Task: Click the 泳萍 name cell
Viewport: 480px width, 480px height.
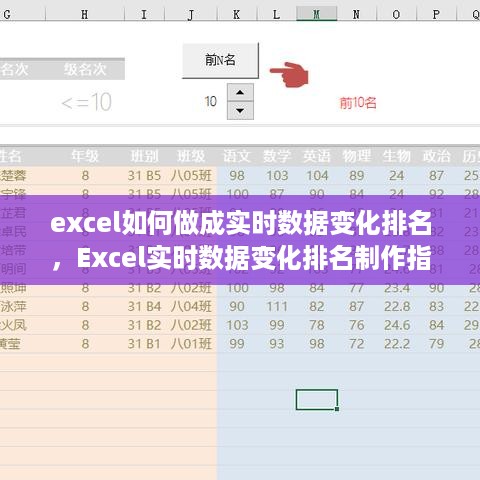Action: (x=13, y=306)
